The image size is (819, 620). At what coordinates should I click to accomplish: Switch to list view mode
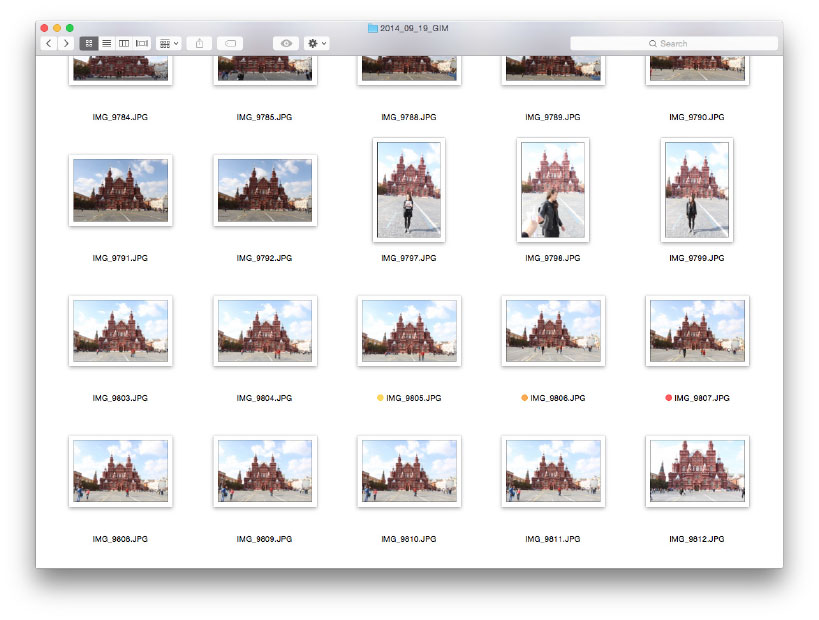click(106, 44)
